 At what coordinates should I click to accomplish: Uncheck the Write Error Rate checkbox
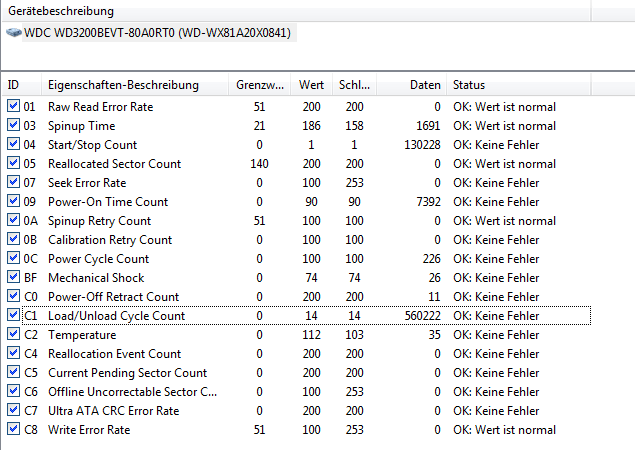tap(13, 429)
